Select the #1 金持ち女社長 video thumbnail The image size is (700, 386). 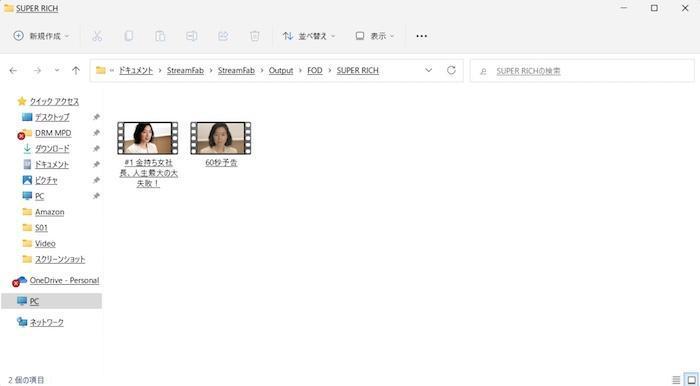pos(148,138)
